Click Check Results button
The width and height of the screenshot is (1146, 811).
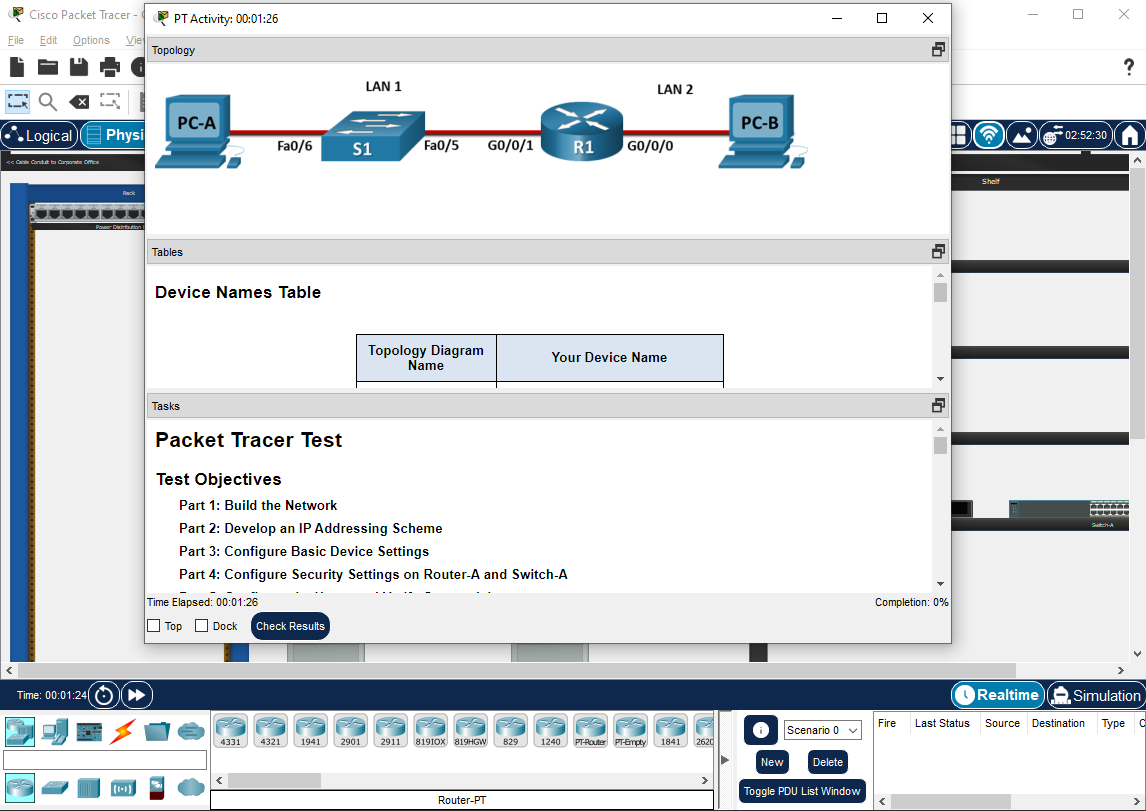[x=290, y=626]
